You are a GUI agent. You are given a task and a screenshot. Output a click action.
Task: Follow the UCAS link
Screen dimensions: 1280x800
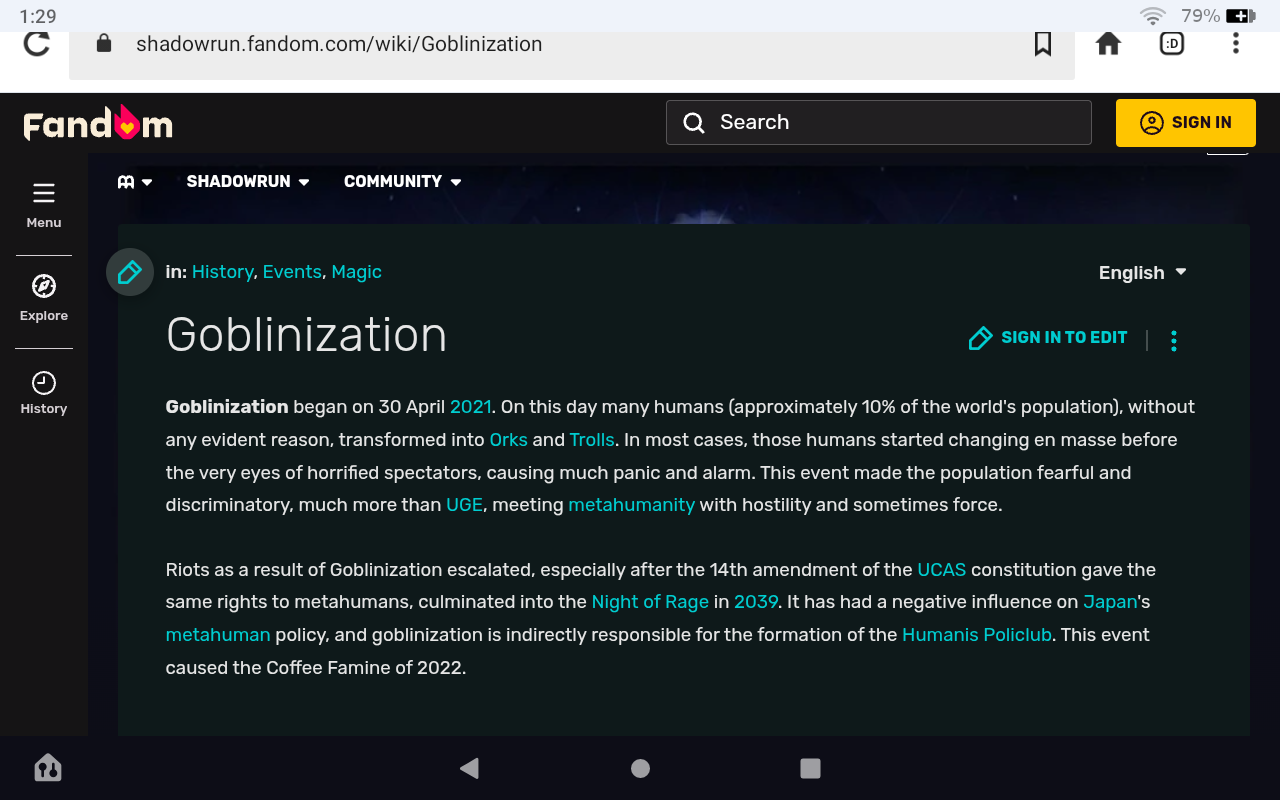pyautogui.click(x=942, y=570)
